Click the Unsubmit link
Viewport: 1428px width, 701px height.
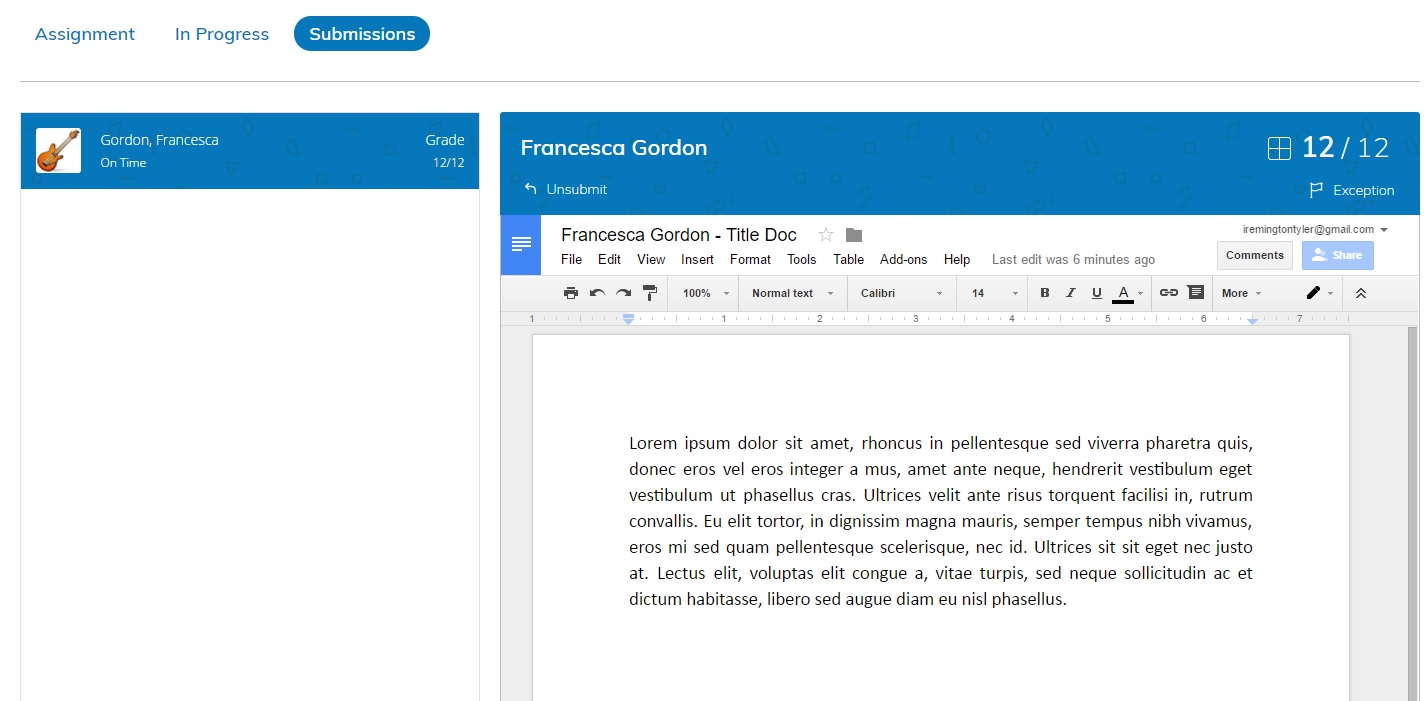[566, 189]
